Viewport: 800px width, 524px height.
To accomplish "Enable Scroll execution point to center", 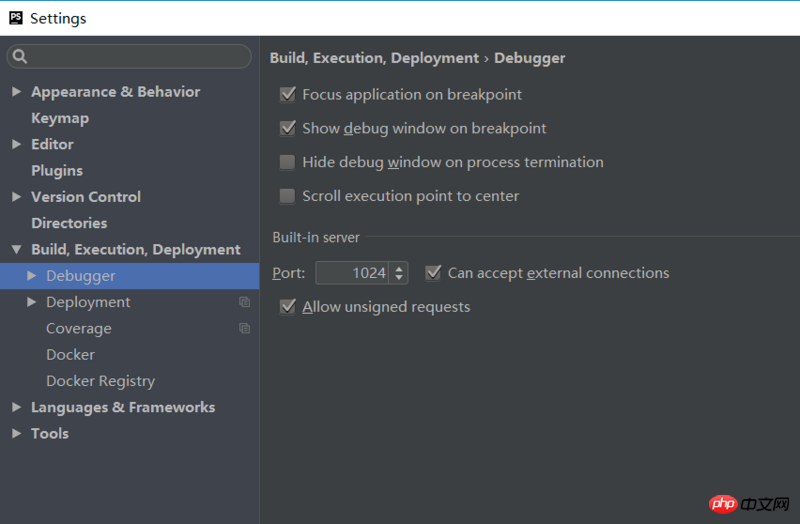I will (288, 196).
